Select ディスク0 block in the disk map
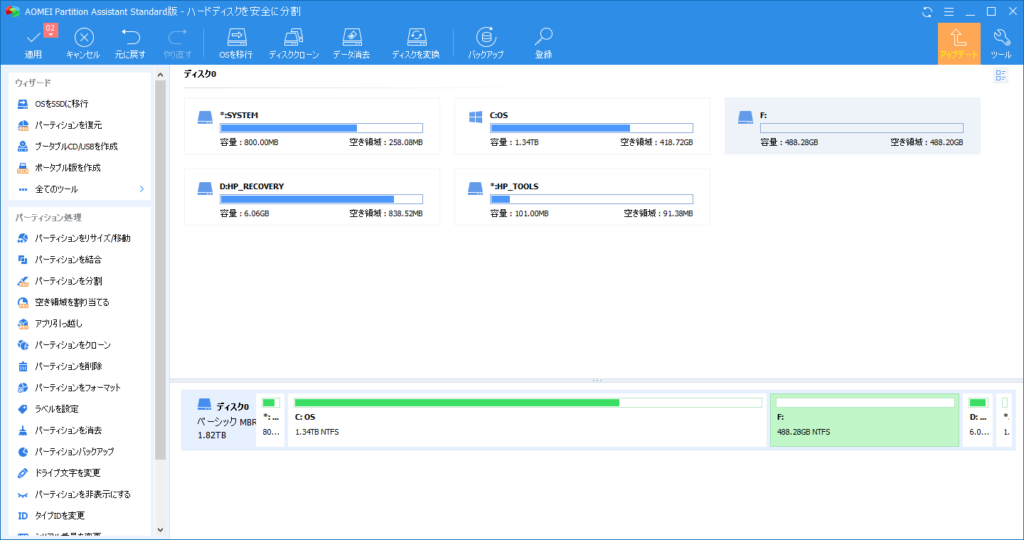 (219, 420)
